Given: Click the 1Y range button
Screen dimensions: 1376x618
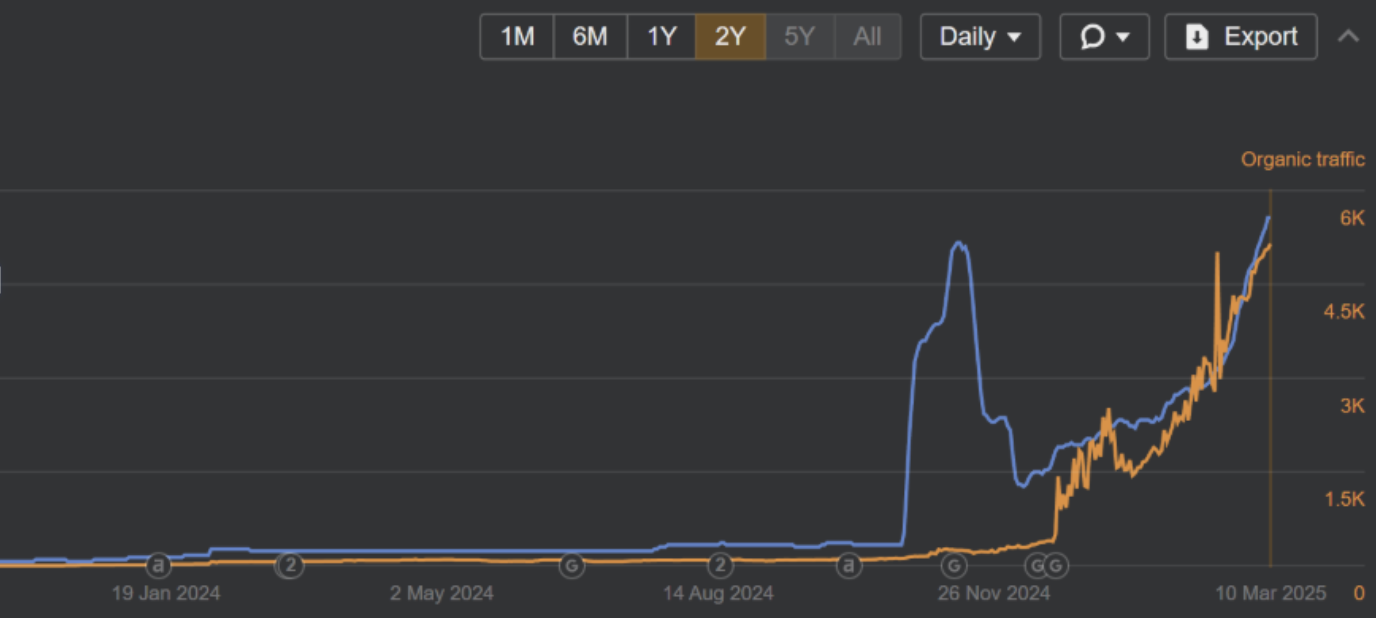Looking at the screenshot, I should (661, 36).
